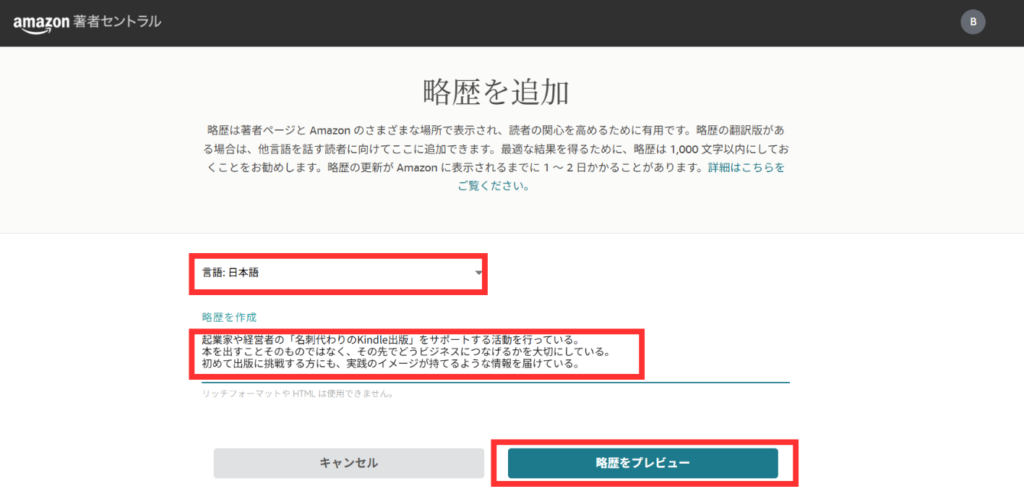Click the "略歴を追加" page heading
Screen dimensions: 1024x494
[496, 93]
